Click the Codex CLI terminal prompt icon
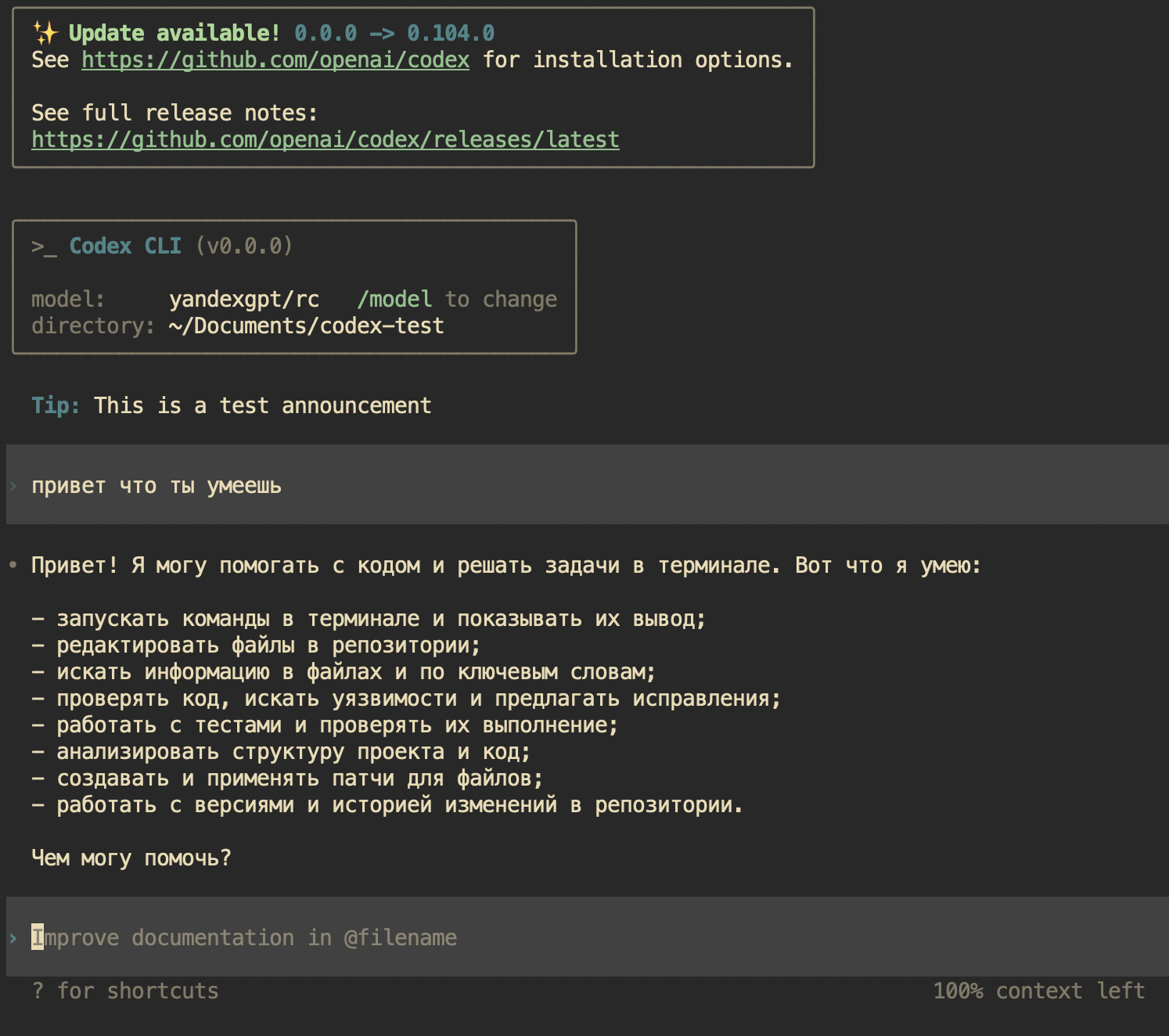Image resolution: width=1169 pixels, height=1036 pixels. 43,246
